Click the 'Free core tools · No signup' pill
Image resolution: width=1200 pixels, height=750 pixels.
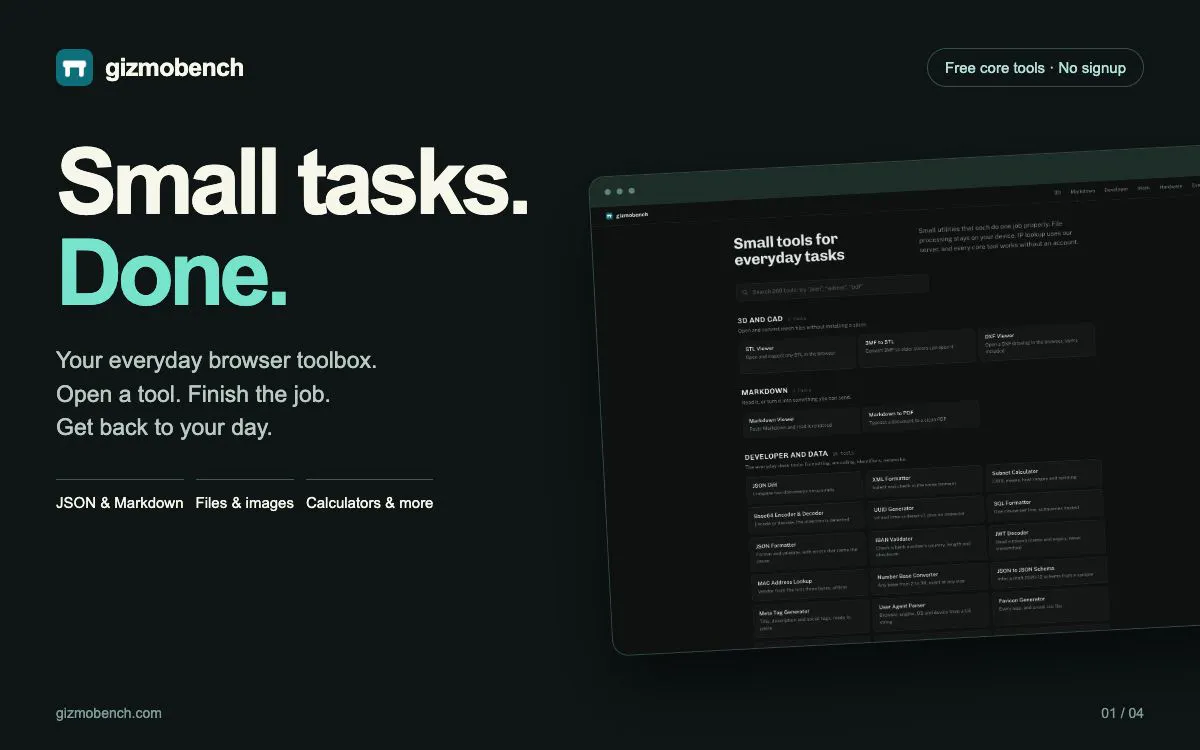[1035, 68]
